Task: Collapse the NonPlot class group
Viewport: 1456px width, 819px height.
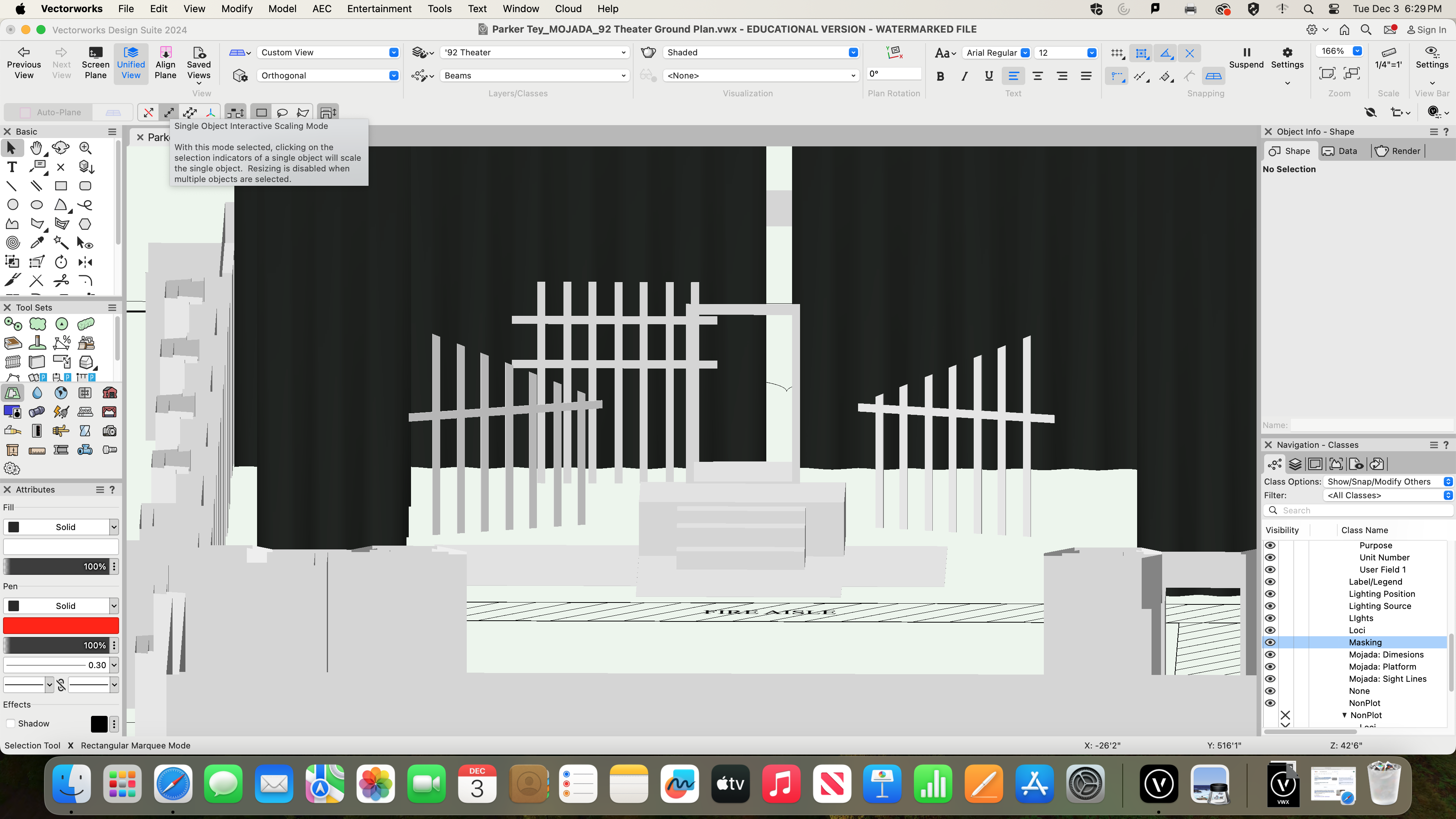Action: [1344, 715]
